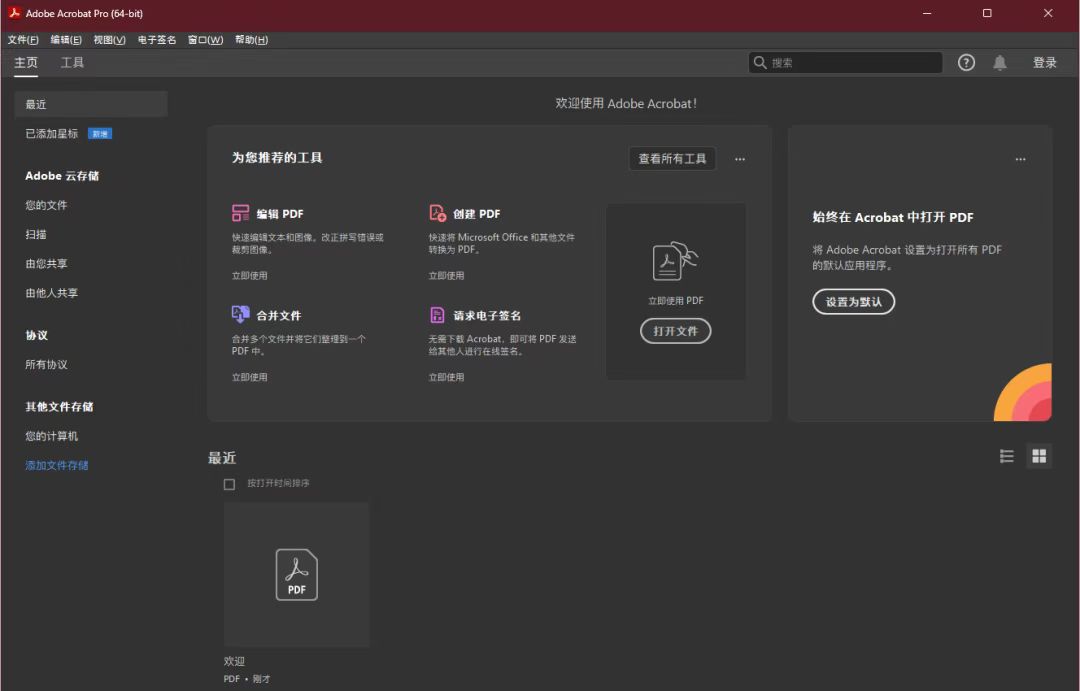The image size is (1080, 691).
Task: Open the 窗口(W) menu
Action: 205,40
